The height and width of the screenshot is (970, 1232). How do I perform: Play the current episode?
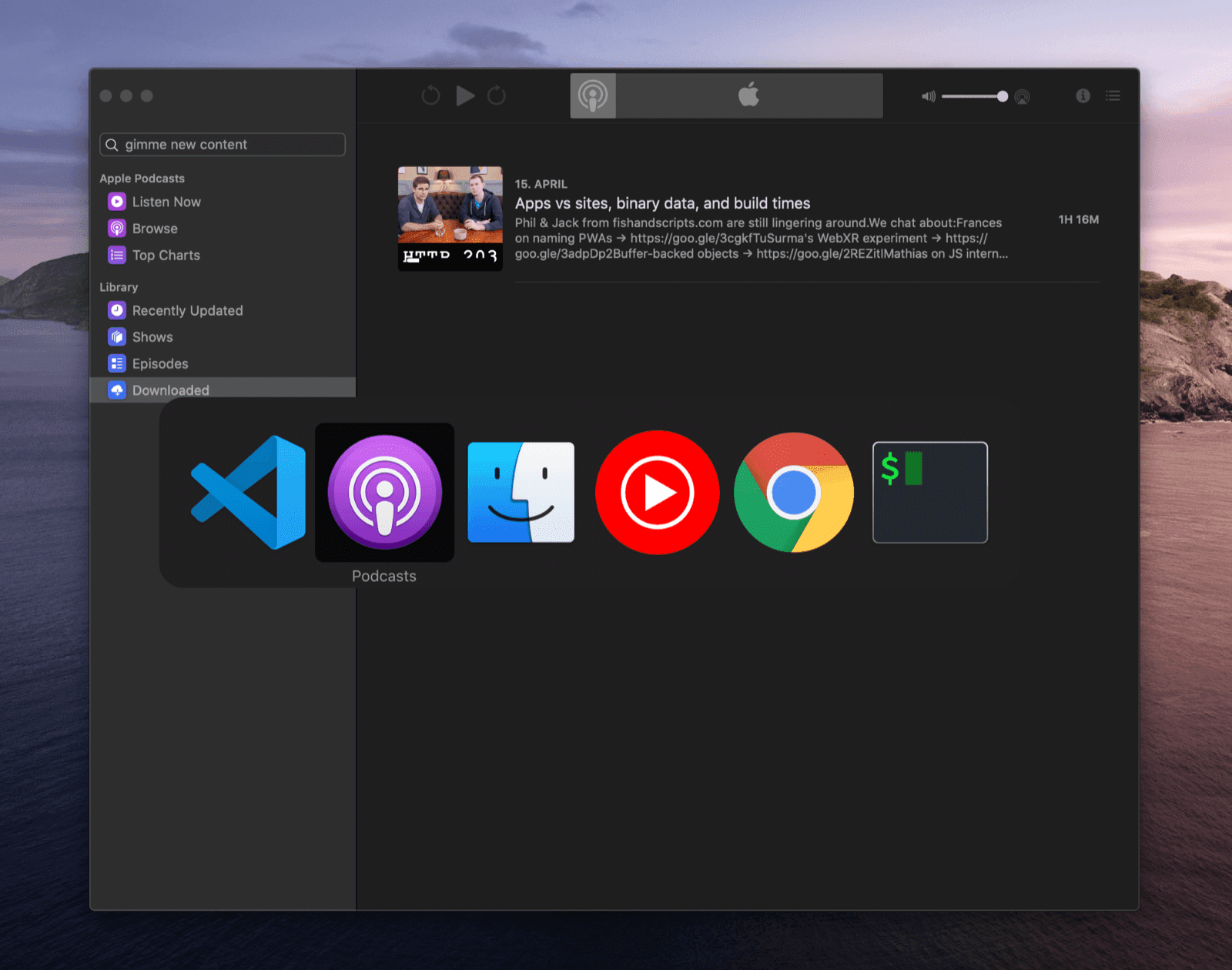[464, 95]
